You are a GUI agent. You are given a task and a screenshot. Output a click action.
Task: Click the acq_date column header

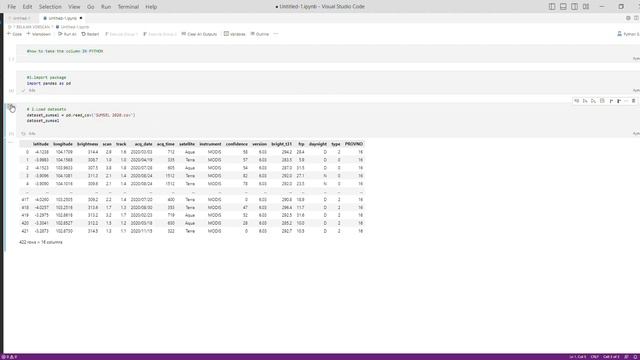pos(143,144)
